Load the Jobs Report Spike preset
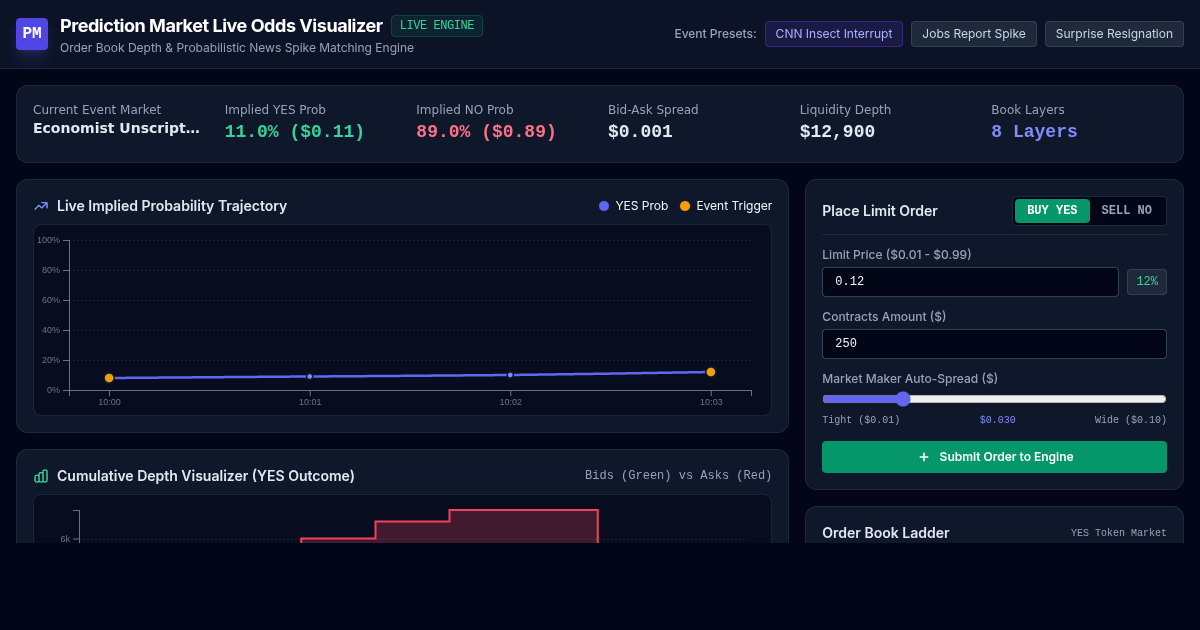This screenshot has height=630, width=1200. point(974,34)
